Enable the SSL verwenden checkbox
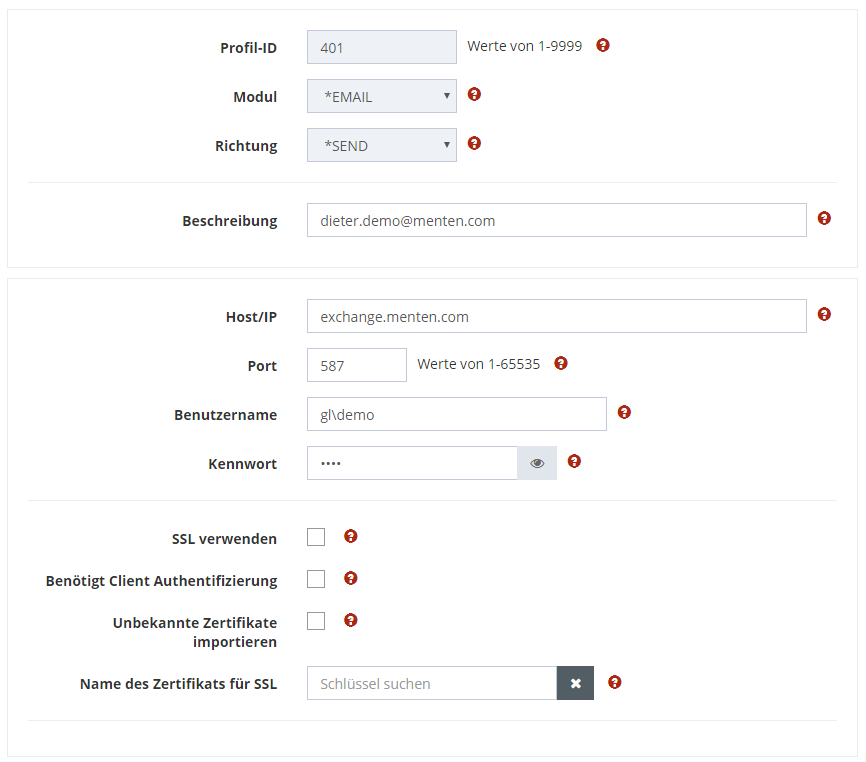866x762 pixels. pos(316,537)
